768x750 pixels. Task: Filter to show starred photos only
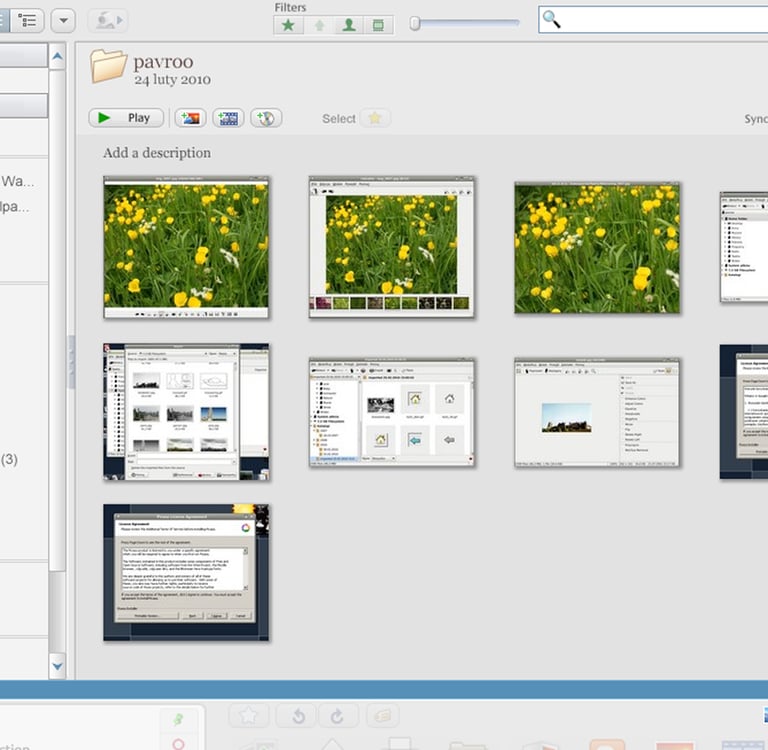coord(288,25)
